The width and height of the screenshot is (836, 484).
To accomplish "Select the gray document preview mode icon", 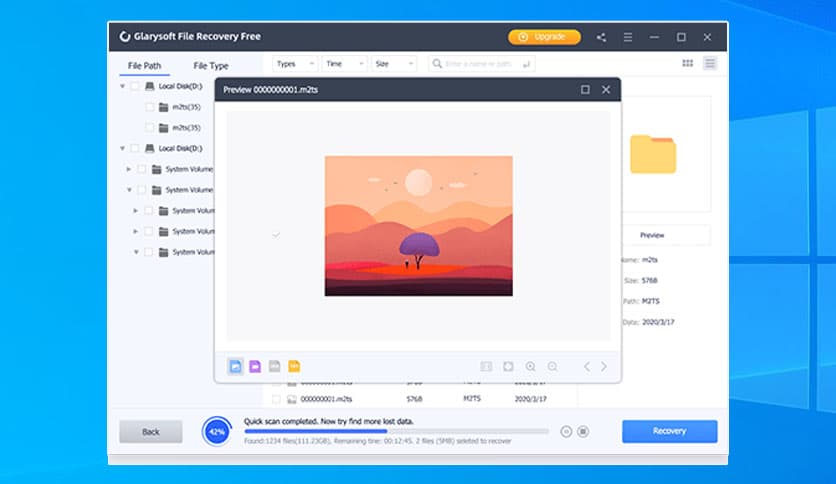I will 274,366.
